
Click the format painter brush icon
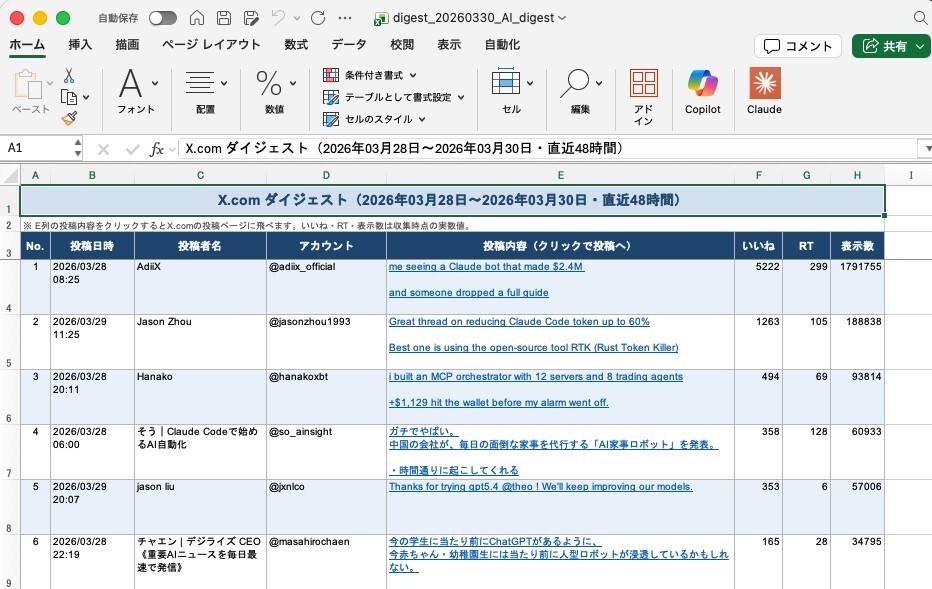tap(69, 118)
